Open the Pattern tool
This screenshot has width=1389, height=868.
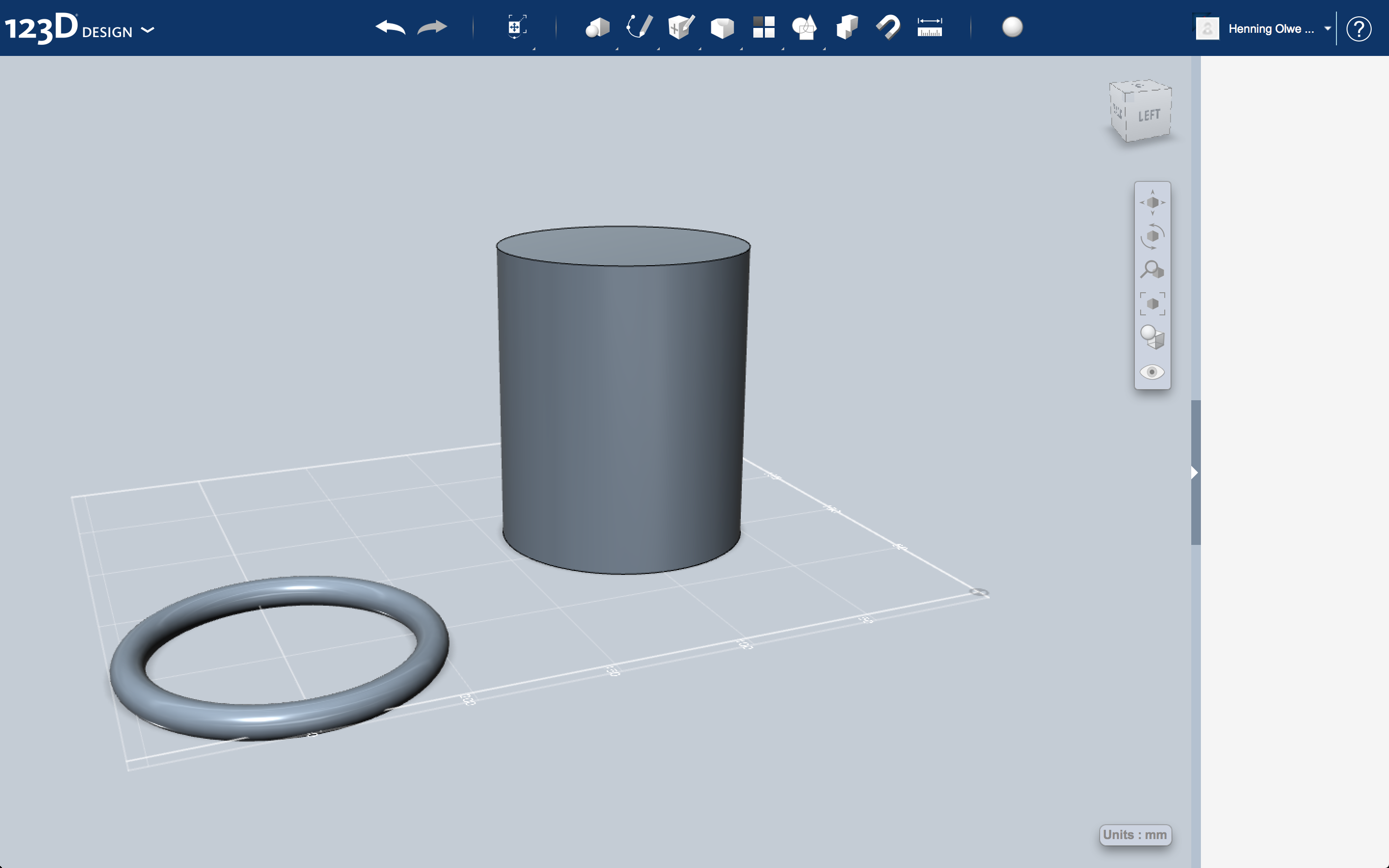click(763, 27)
